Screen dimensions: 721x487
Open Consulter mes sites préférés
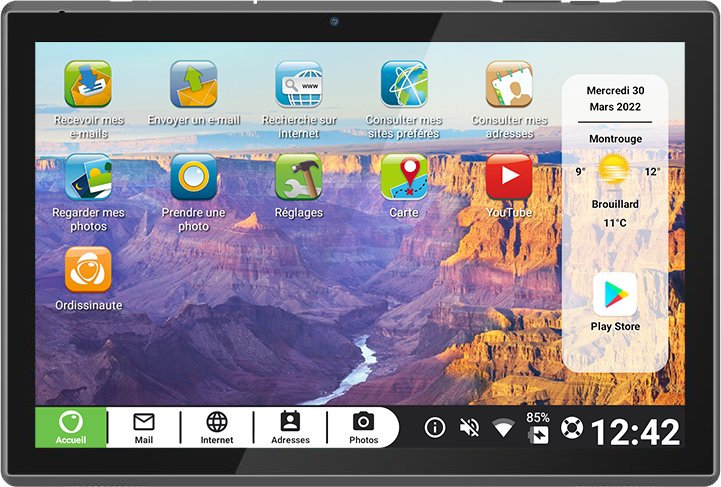pos(404,85)
